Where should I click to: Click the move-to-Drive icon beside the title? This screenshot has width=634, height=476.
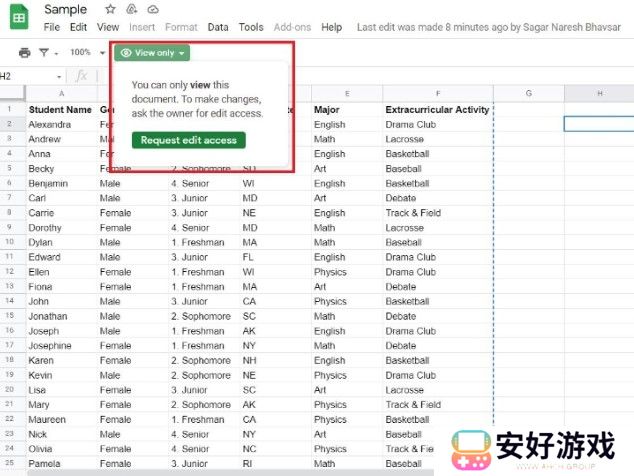click(132, 9)
